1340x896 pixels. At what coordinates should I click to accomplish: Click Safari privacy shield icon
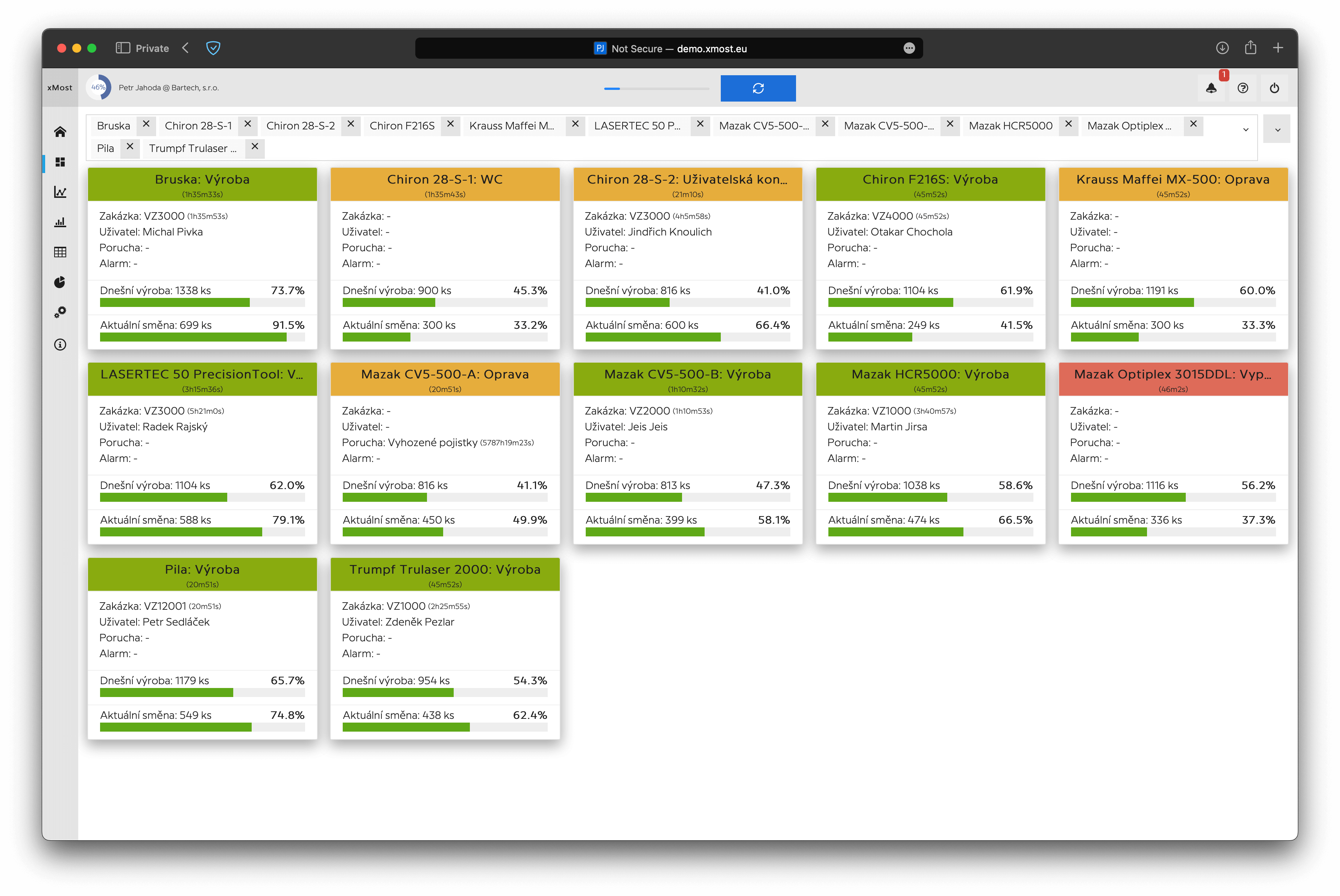tap(213, 48)
